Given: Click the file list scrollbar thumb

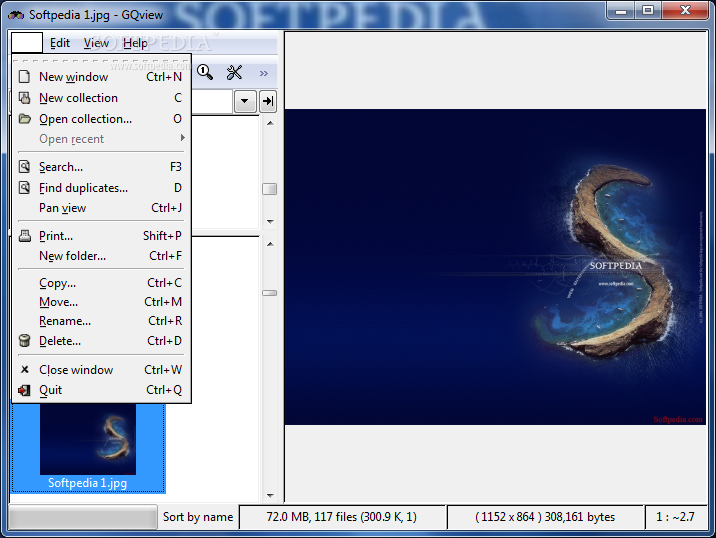Looking at the screenshot, I should [269, 293].
